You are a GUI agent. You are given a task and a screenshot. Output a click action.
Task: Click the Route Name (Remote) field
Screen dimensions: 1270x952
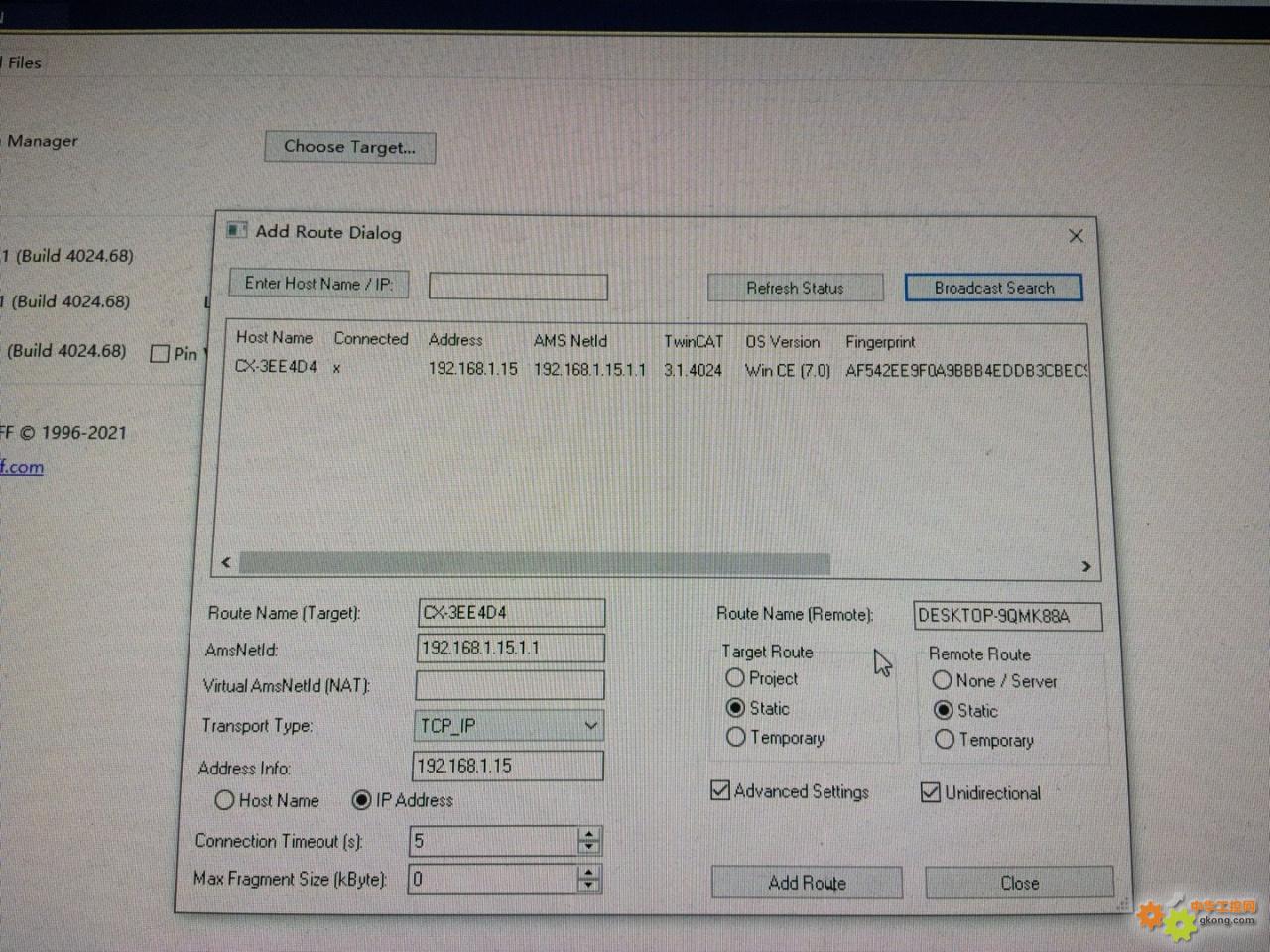click(x=1006, y=616)
